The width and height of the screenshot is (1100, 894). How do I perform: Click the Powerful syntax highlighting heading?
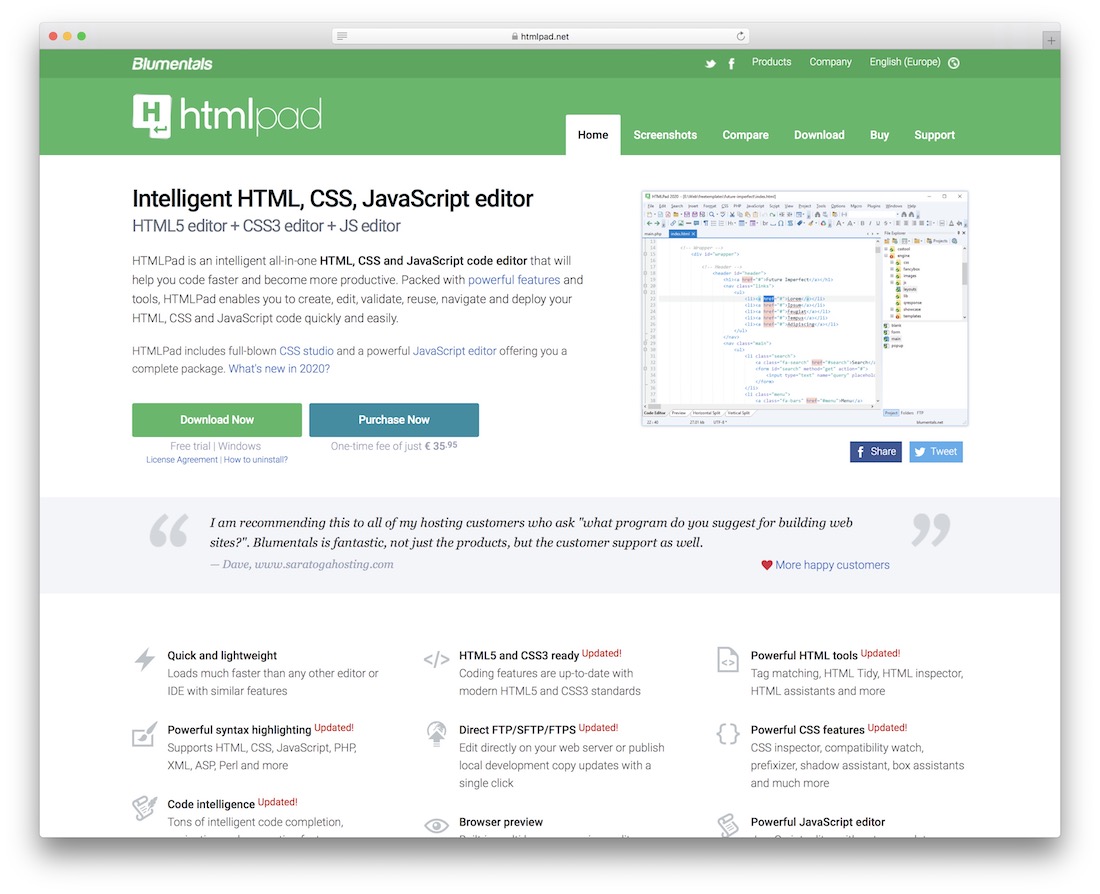pyautogui.click(x=239, y=730)
